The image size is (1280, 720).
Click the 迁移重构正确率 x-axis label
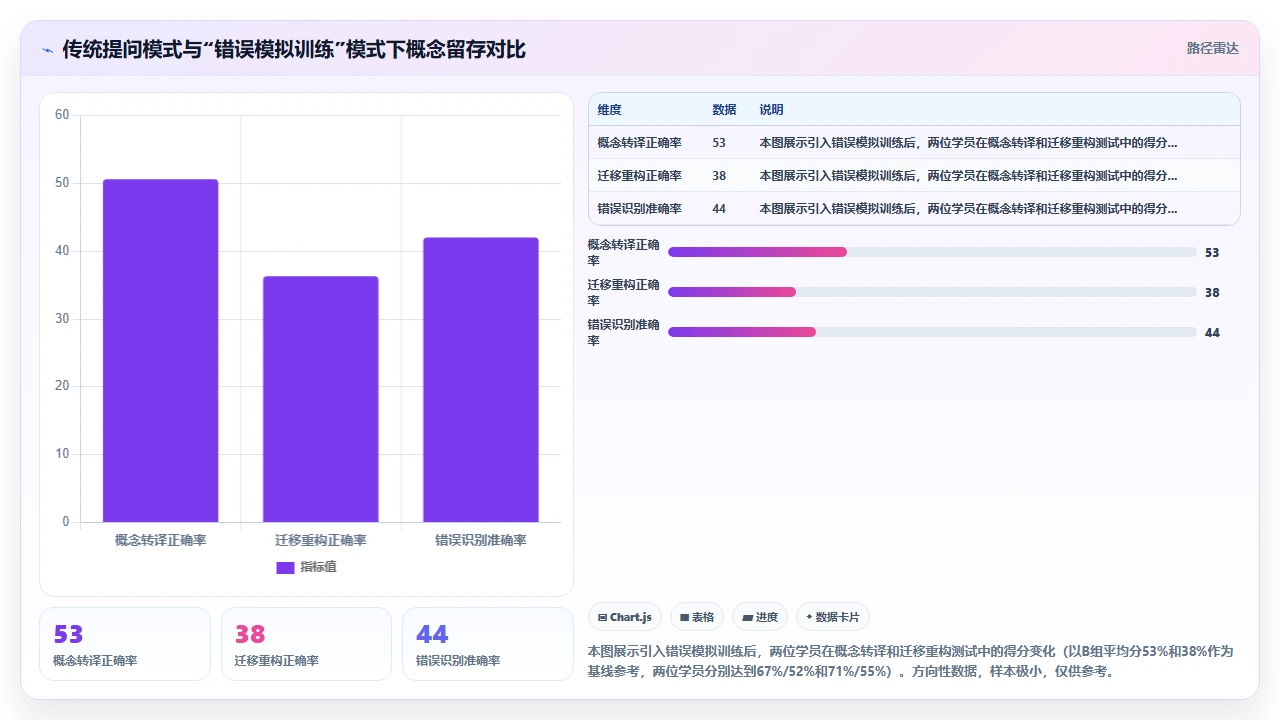321,540
